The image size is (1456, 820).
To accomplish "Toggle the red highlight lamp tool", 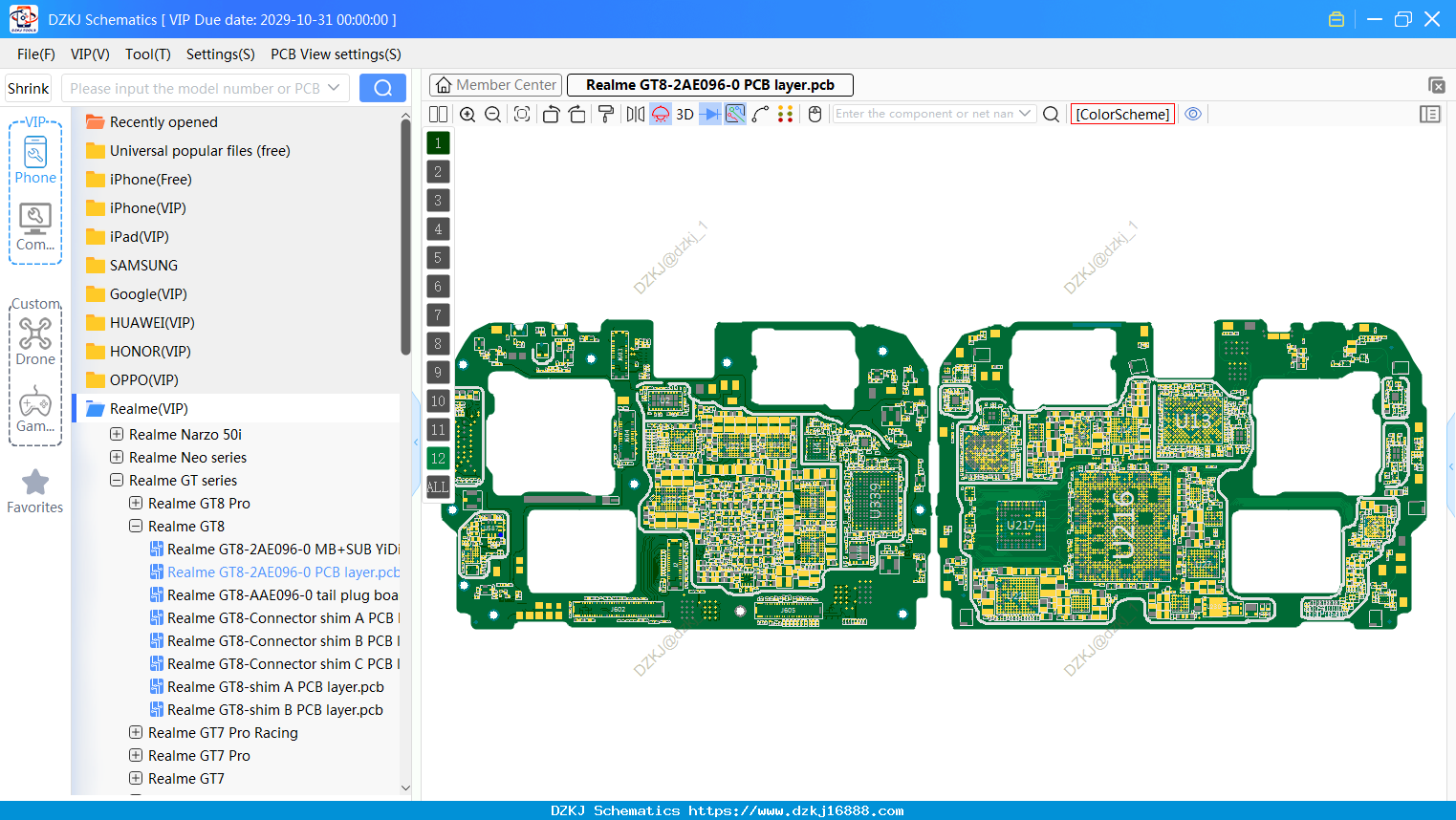I will [x=661, y=115].
